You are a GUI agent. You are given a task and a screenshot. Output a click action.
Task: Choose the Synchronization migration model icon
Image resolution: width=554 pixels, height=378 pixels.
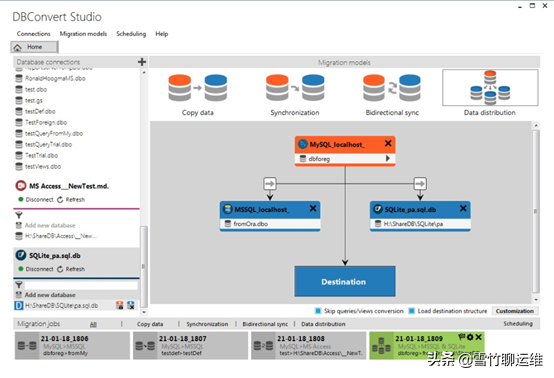(295, 88)
